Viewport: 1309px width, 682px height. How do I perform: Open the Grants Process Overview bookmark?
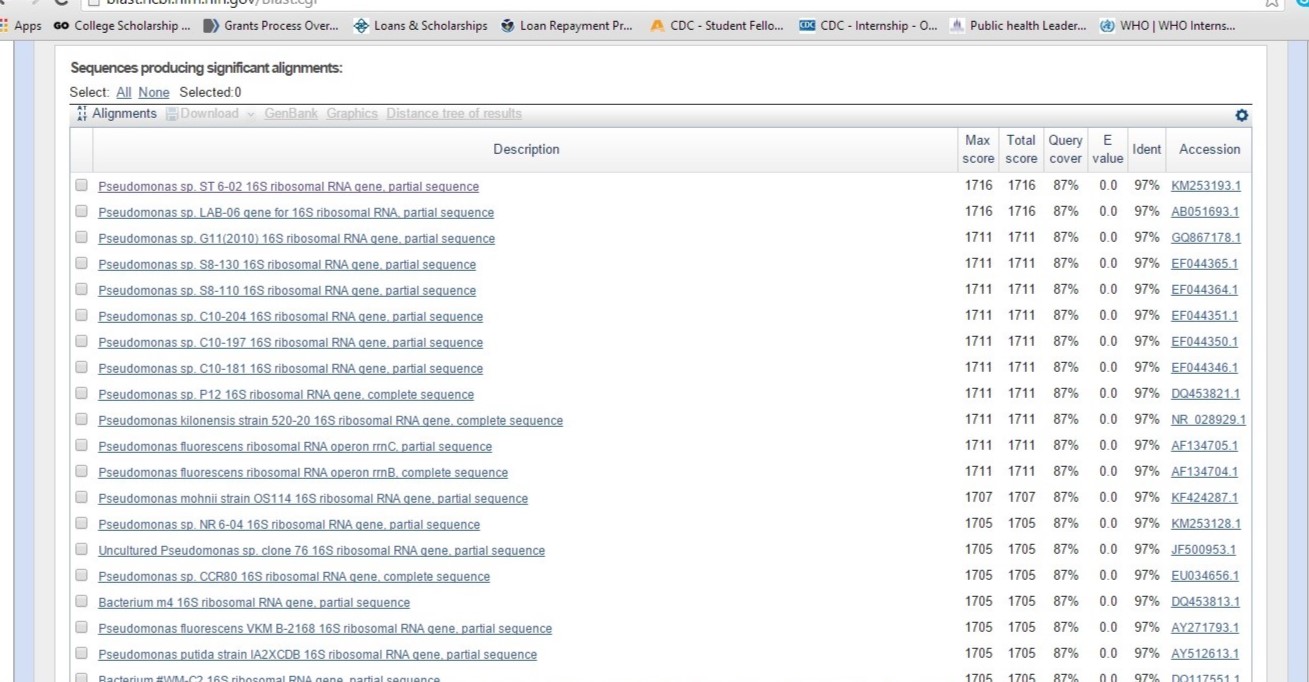[271, 26]
